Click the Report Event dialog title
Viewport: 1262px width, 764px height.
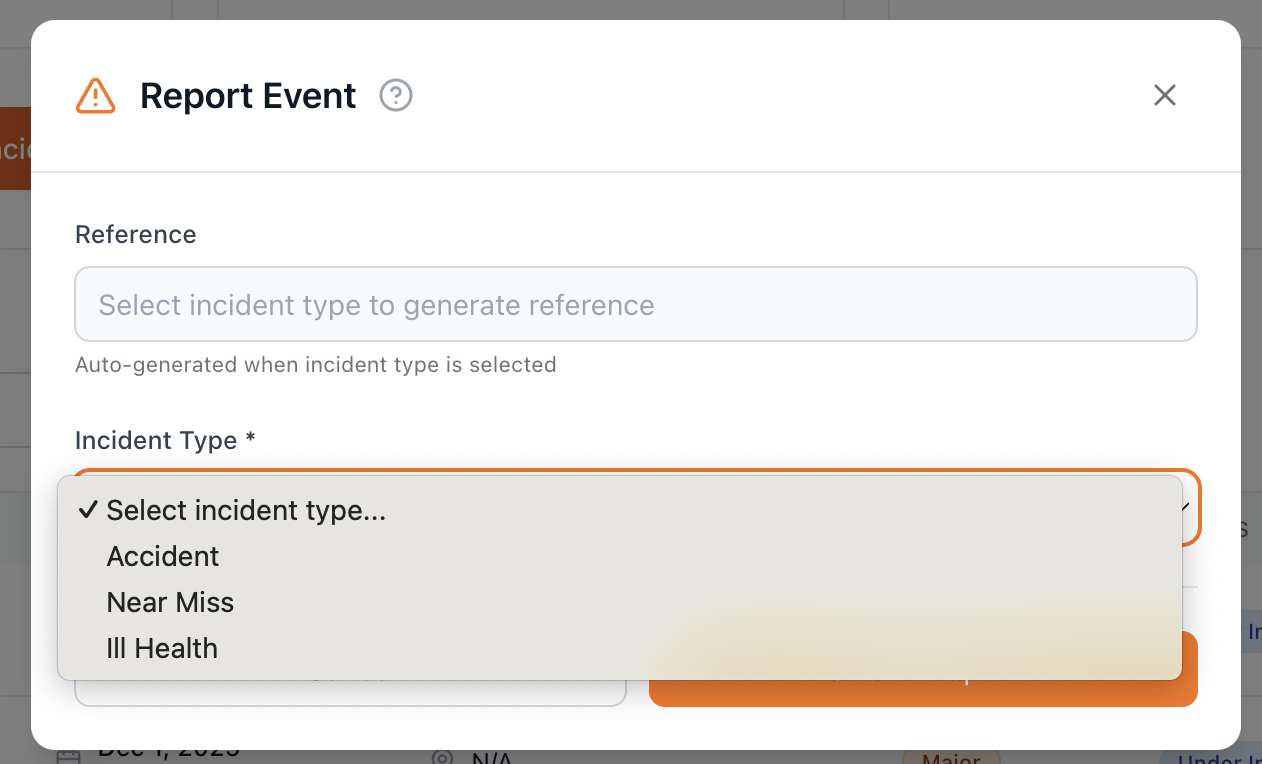[x=248, y=95]
